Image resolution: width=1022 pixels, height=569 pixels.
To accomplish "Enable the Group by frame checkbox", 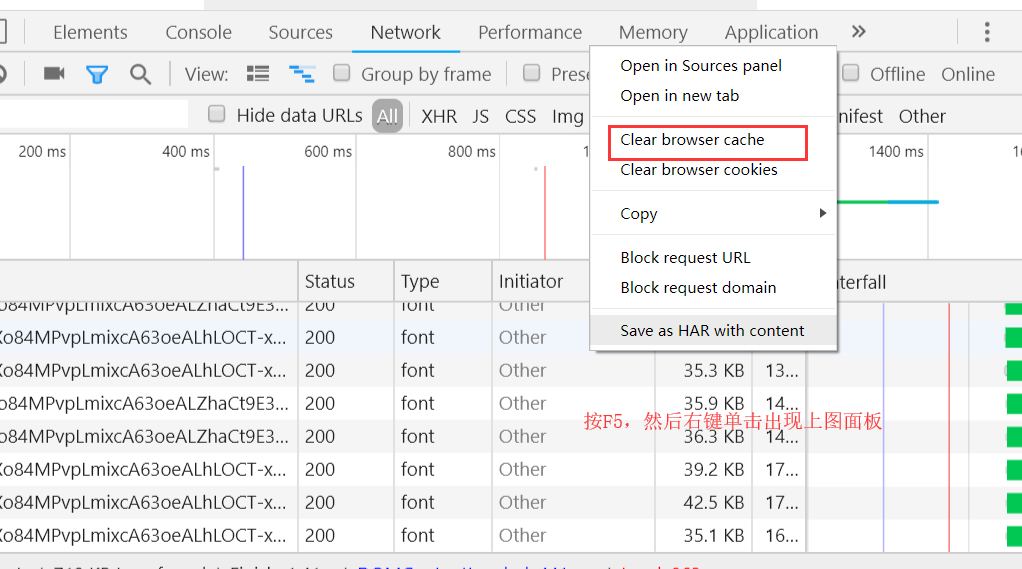I will 342,73.
